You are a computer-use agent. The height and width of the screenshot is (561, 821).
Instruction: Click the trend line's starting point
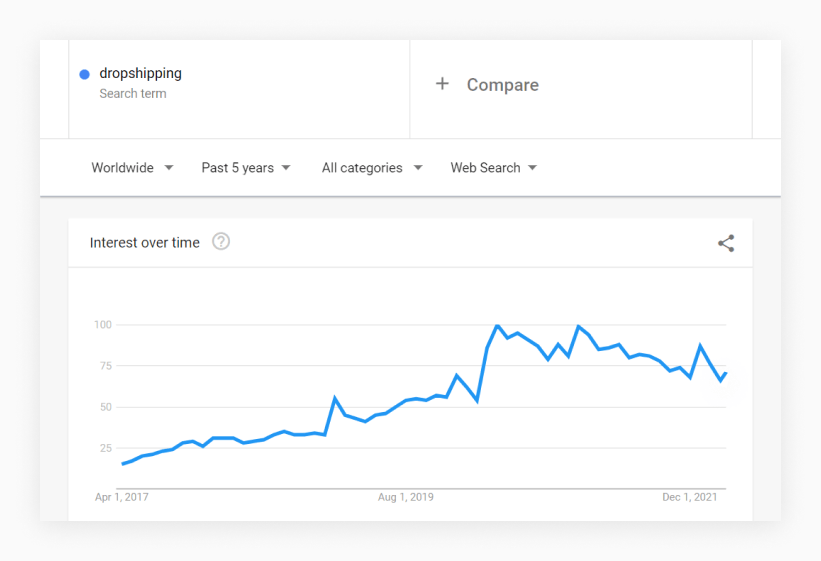[123, 464]
